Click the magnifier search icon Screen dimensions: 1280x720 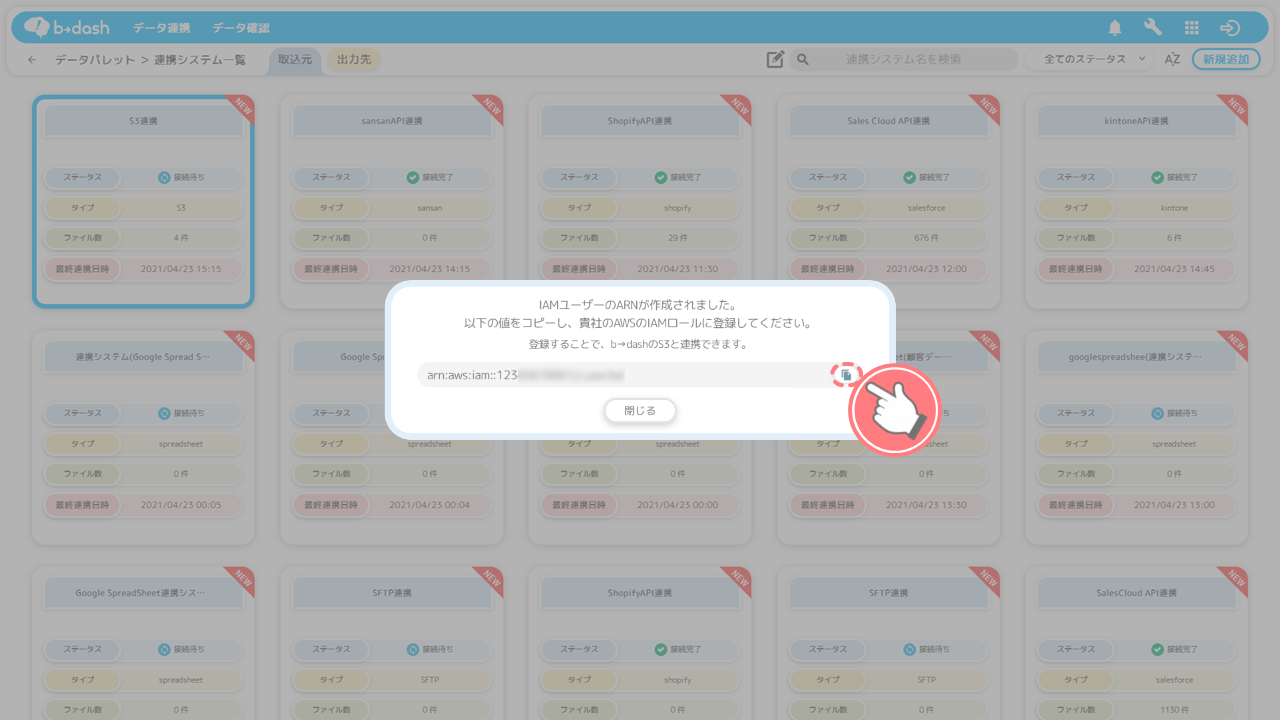[802, 60]
